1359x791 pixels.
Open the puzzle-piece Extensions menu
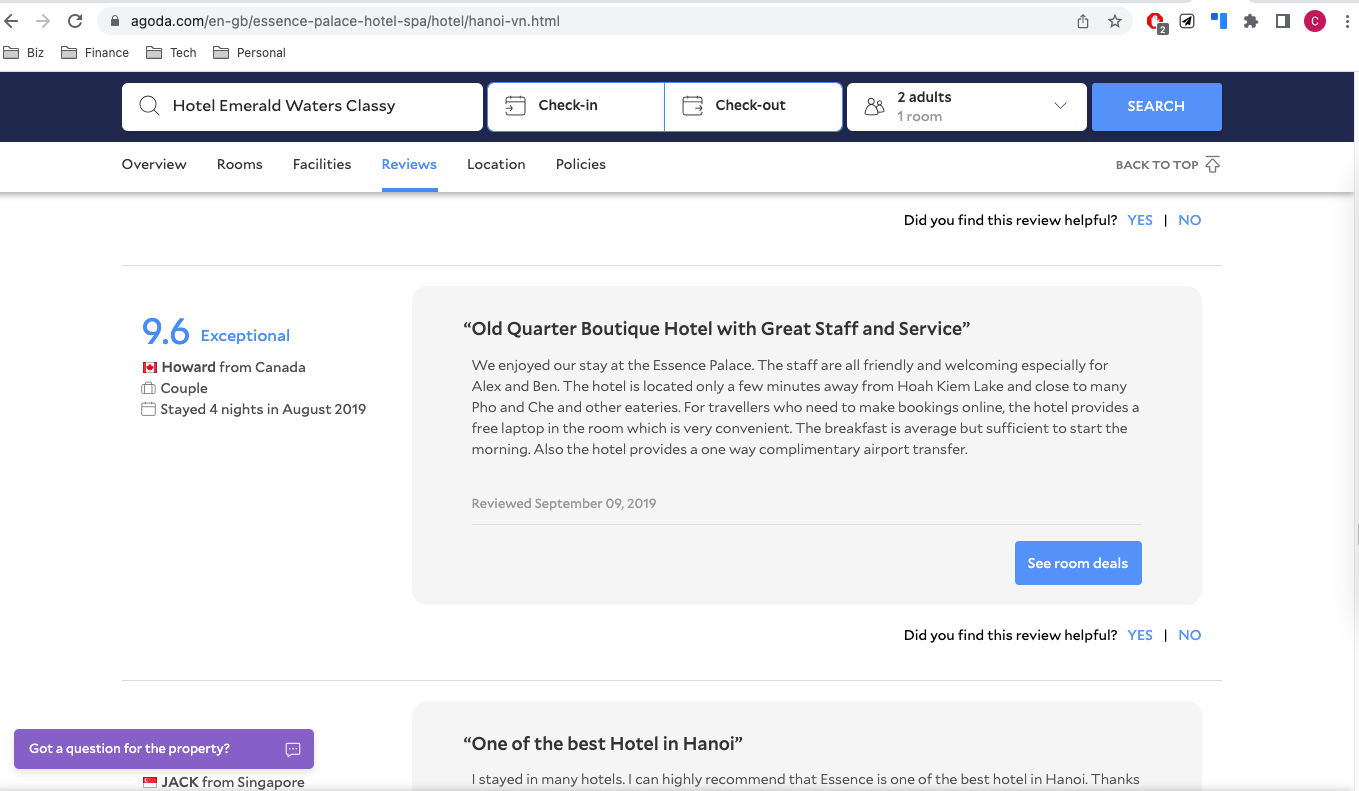click(x=1250, y=21)
